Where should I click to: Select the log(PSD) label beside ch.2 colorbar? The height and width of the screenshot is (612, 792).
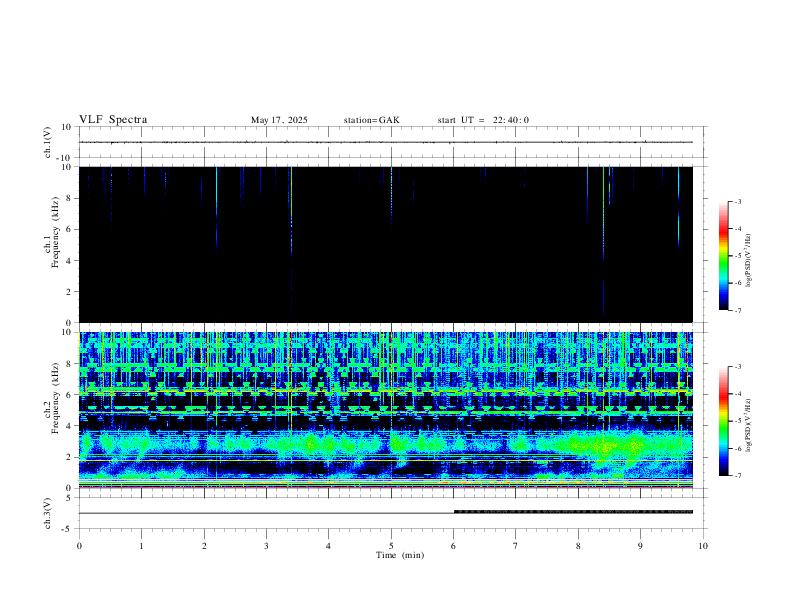(748, 426)
